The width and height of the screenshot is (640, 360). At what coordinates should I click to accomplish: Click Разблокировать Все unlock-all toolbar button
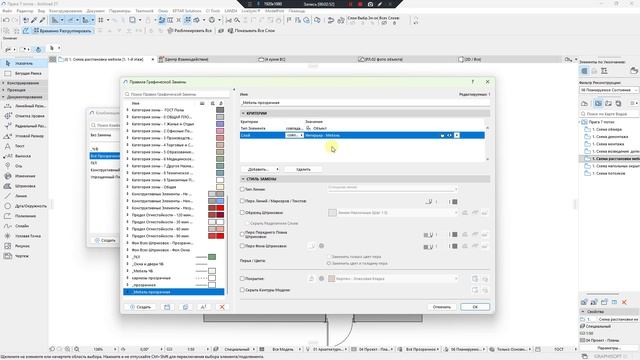(190, 31)
